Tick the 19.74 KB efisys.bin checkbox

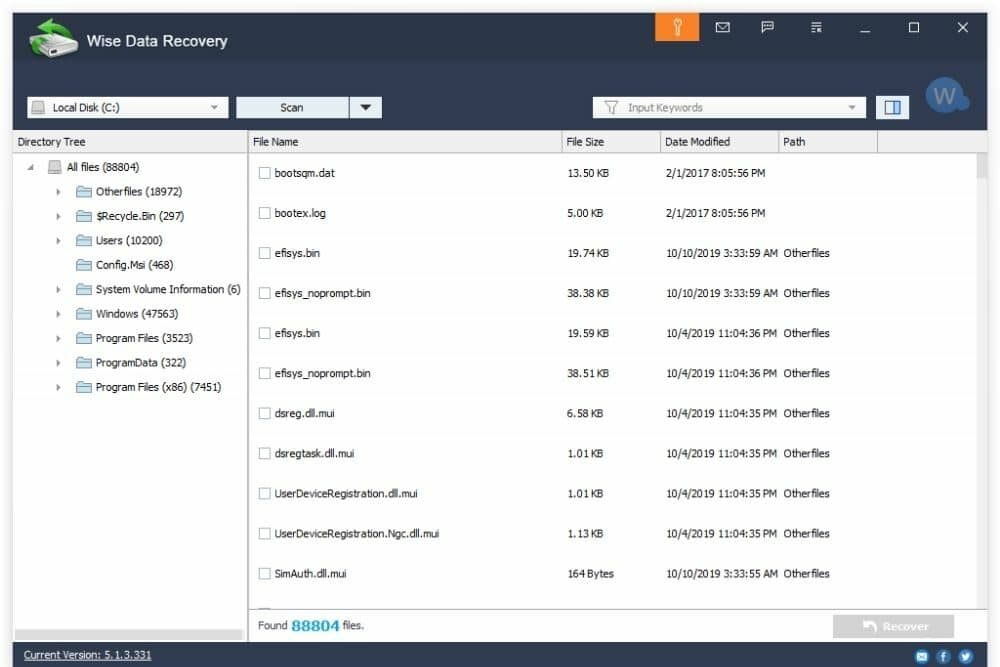coord(264,253)
